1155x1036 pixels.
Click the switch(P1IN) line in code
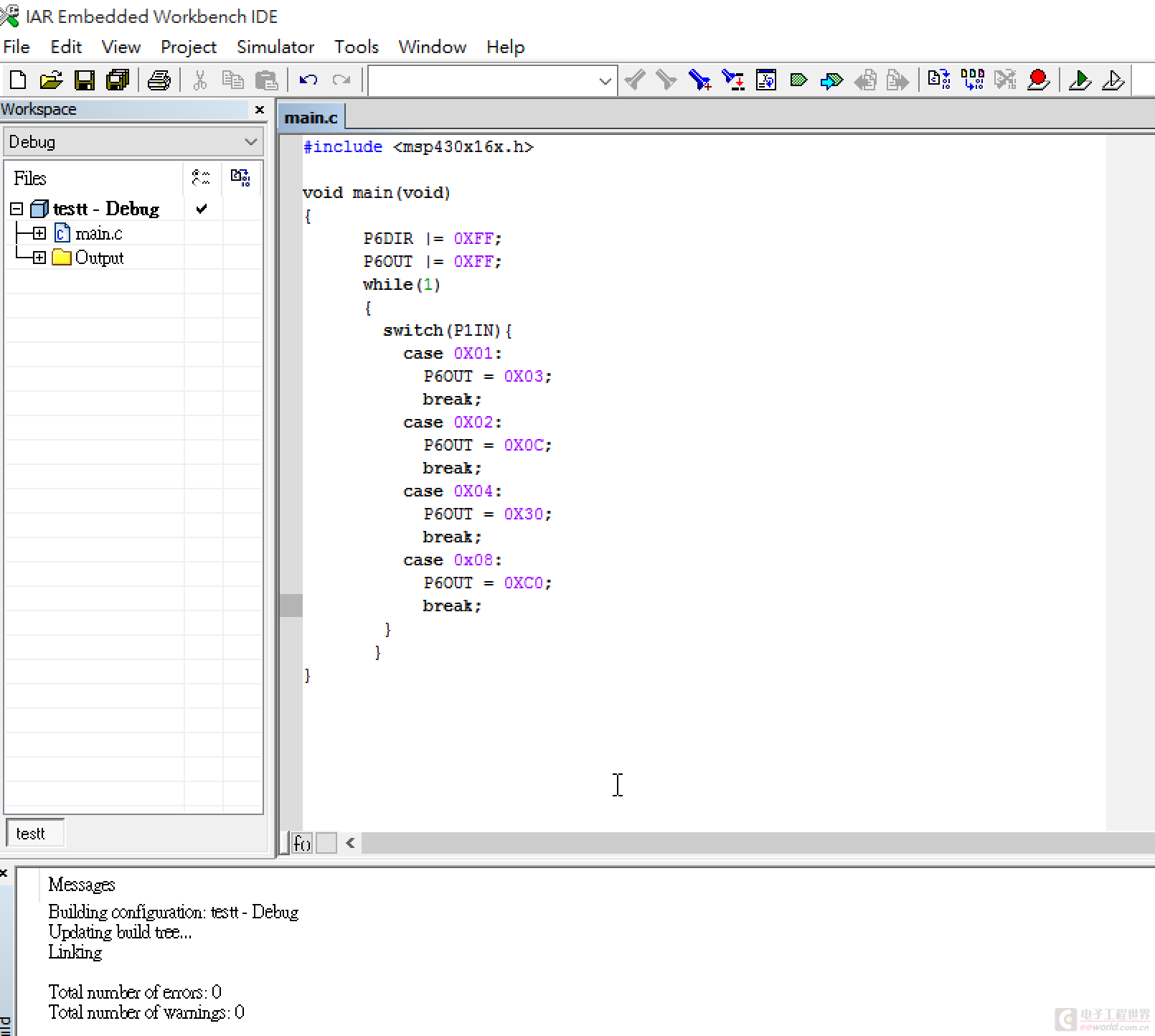pyautogui.click(x=447, y=330)
